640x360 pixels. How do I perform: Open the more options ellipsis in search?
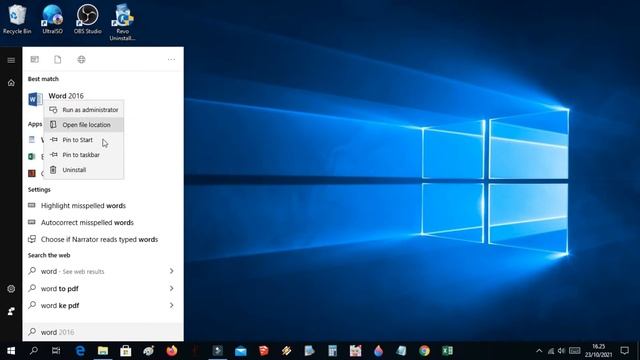[171, 60]
